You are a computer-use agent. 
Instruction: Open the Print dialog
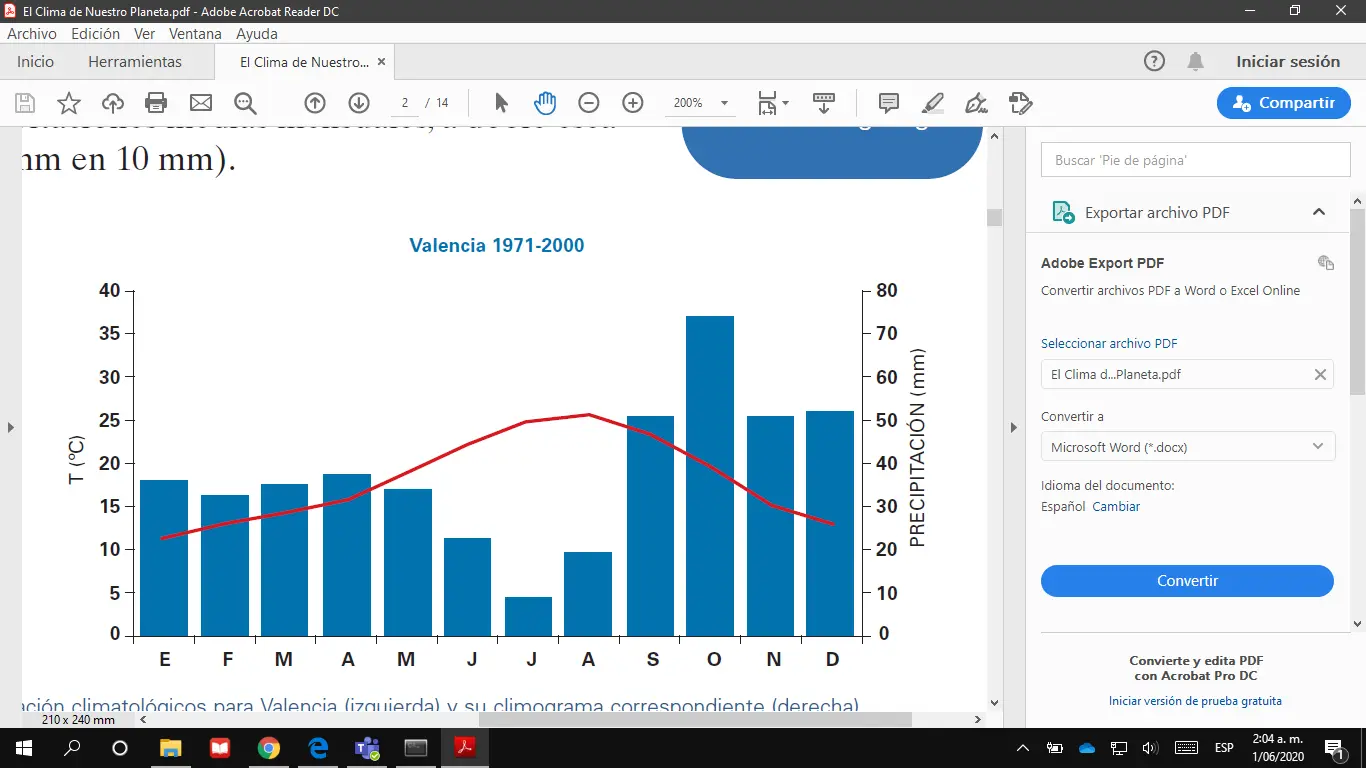tap(156, 102)
